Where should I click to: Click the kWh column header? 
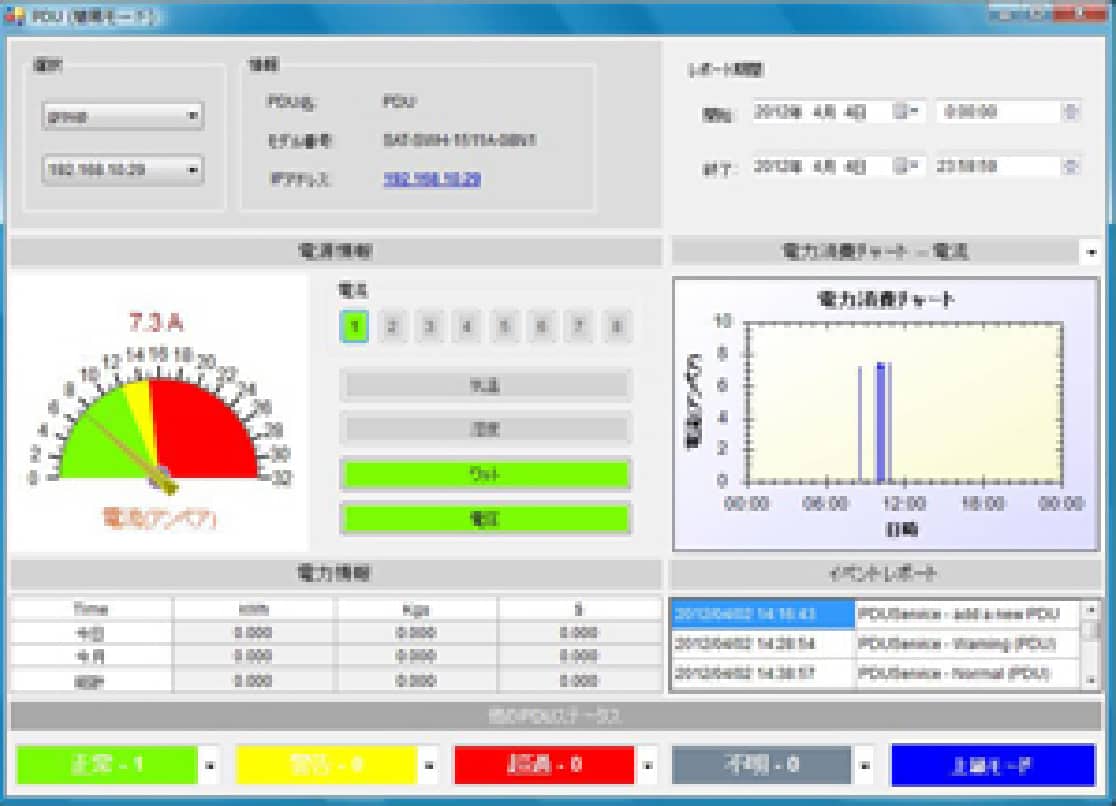coord(253,609)
